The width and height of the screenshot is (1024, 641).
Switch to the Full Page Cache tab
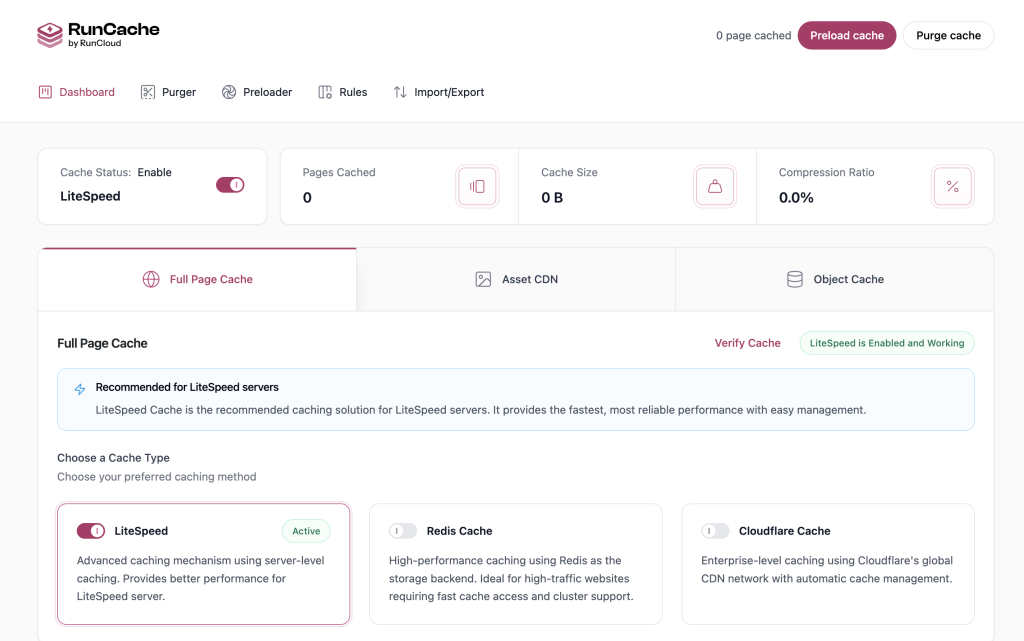click(x=197, y=279)
